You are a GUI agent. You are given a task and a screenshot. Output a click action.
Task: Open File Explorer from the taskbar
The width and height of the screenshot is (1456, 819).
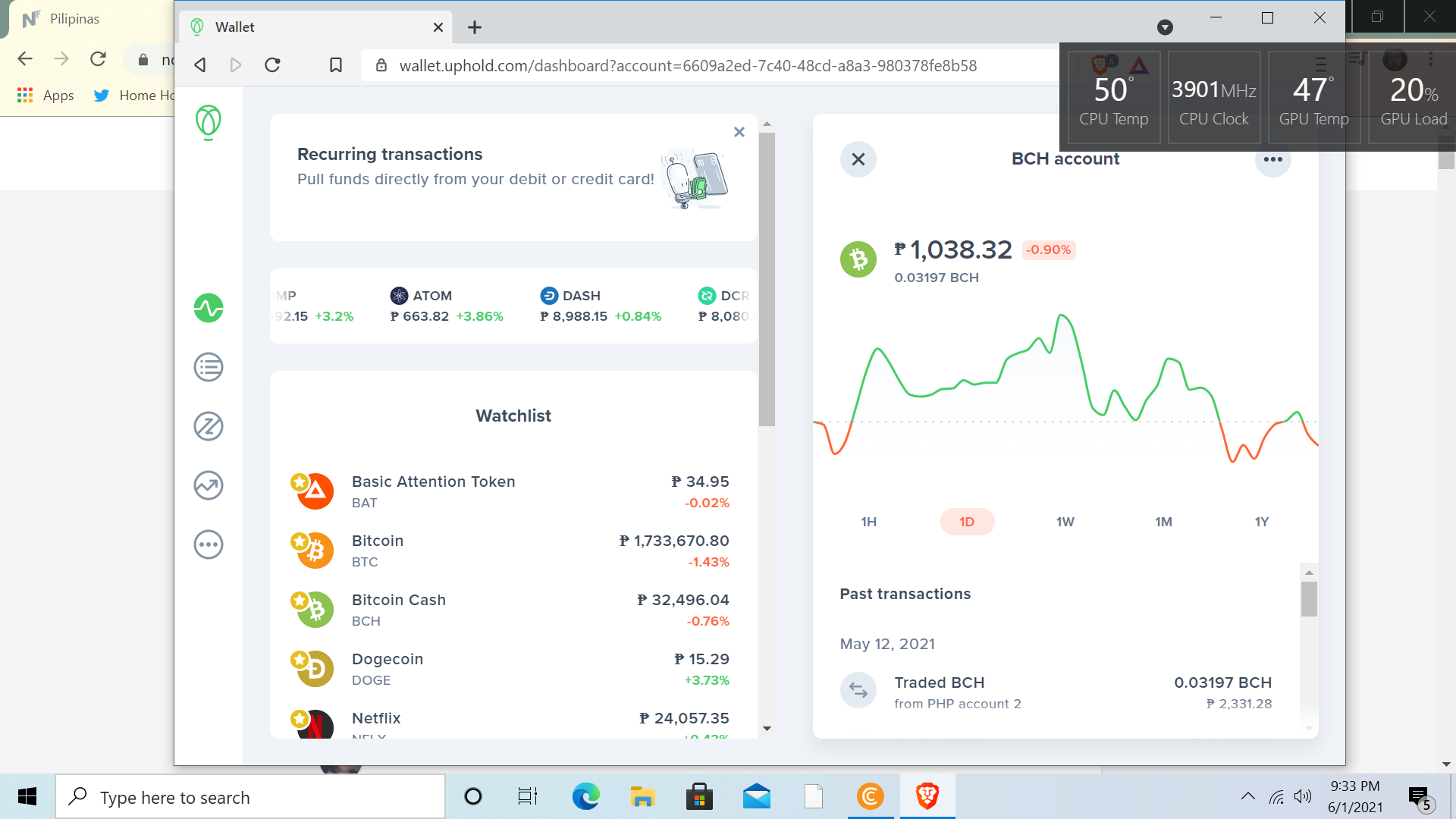642,796
